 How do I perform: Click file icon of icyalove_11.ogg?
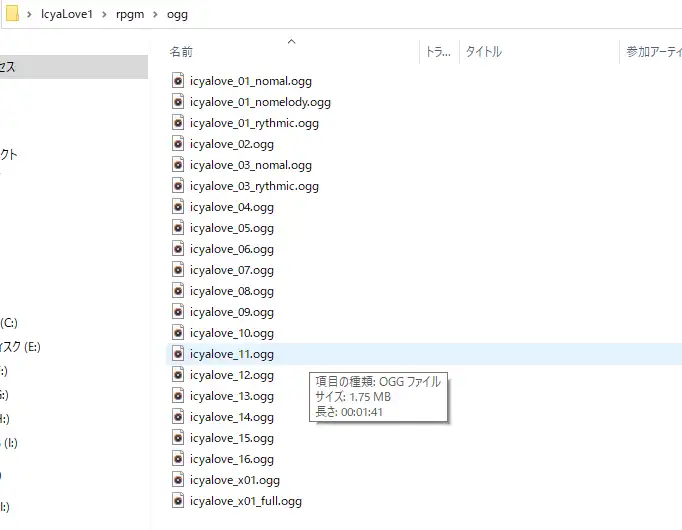point(178,354)
